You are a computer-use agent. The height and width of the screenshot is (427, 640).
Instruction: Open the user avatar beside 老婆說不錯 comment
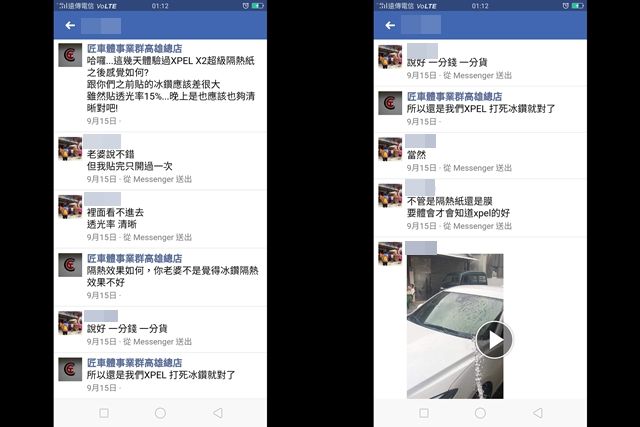70,149
